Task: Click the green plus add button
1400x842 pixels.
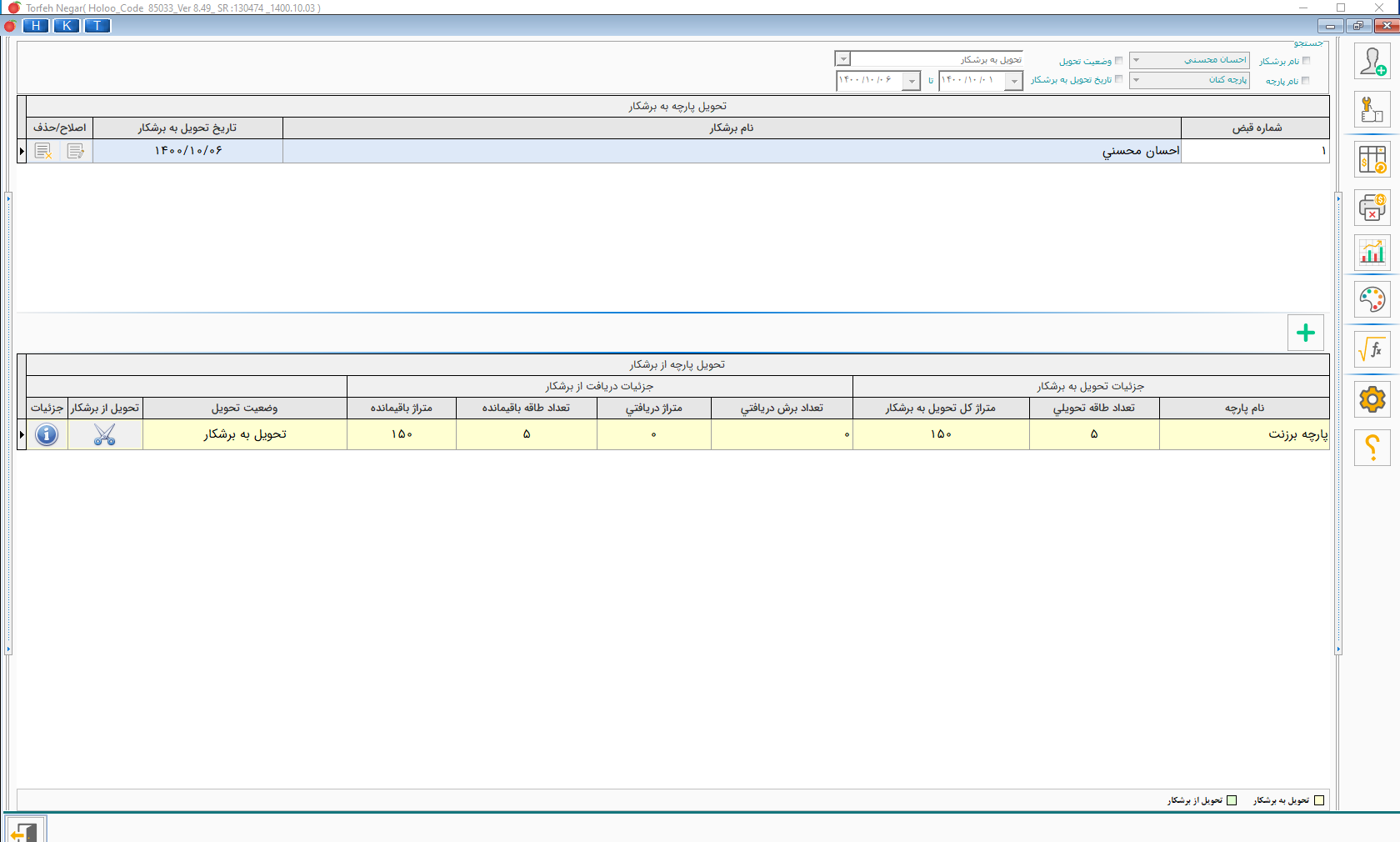Action: (1306, 333)
